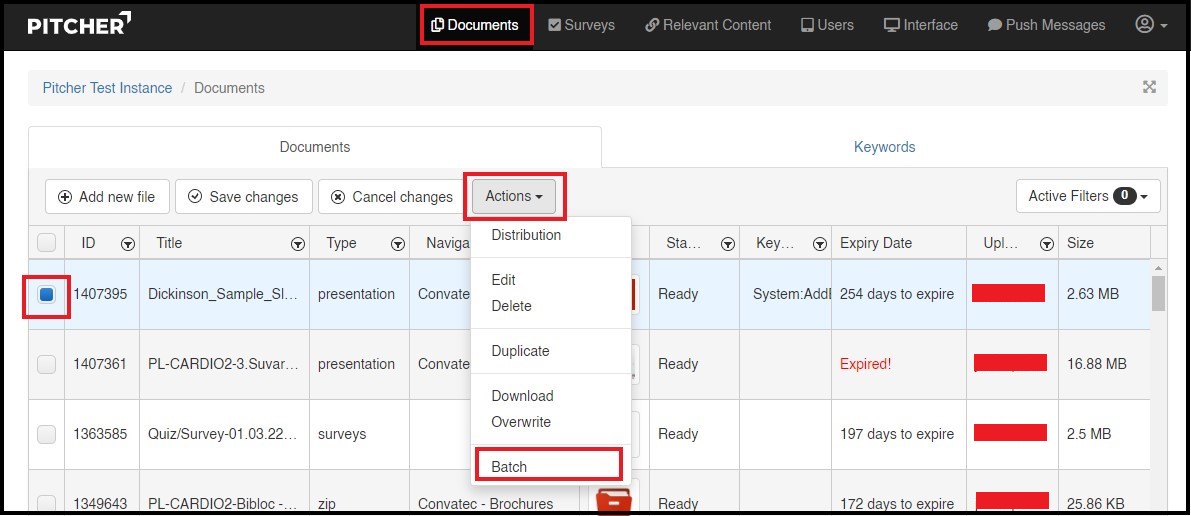Click the expand fullscreen icon in breadcrumb bar
Image resolution: width=1191 pixels, height=516 pixels.
click(1149, 87)
